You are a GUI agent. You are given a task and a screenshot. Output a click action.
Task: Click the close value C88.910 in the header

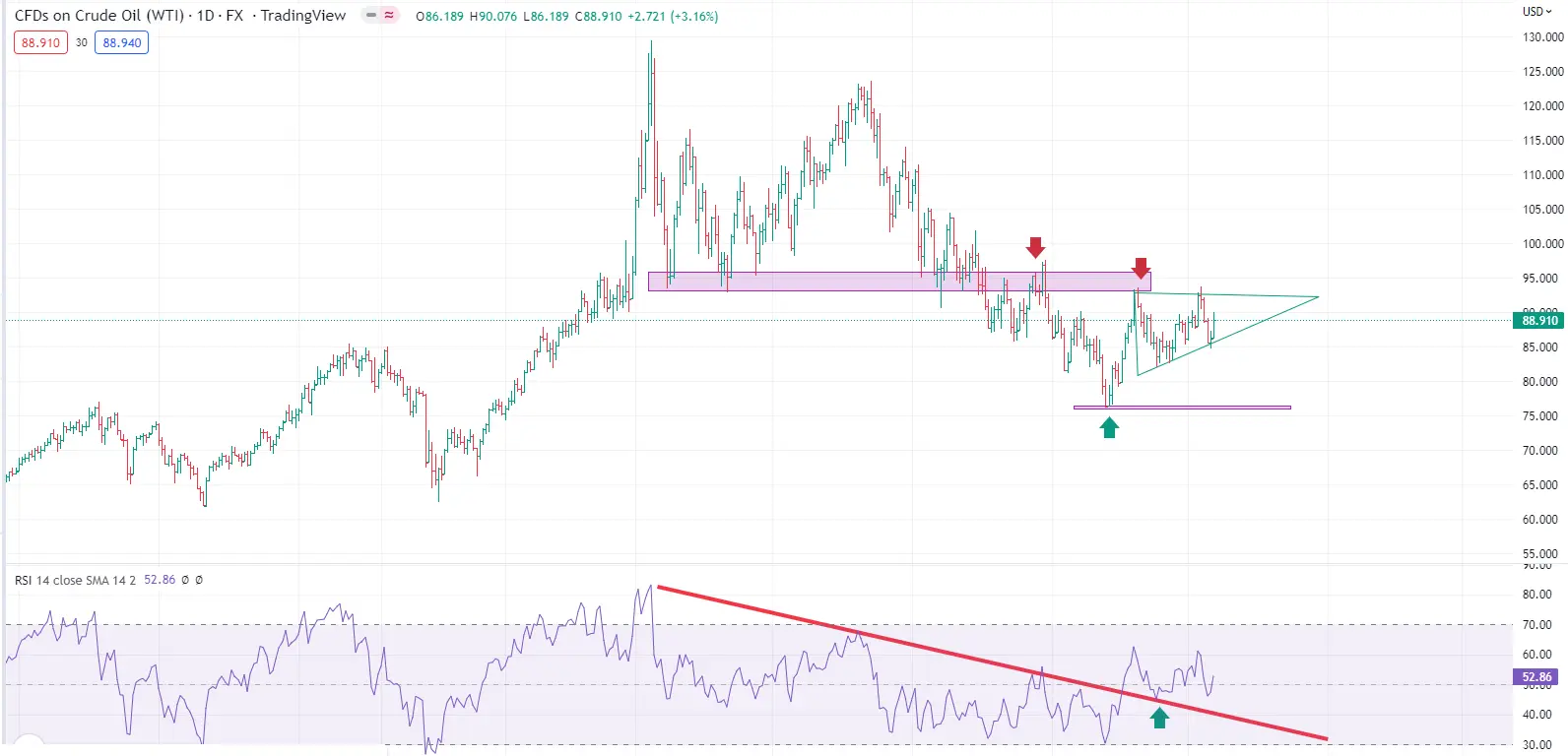(599, 16)
